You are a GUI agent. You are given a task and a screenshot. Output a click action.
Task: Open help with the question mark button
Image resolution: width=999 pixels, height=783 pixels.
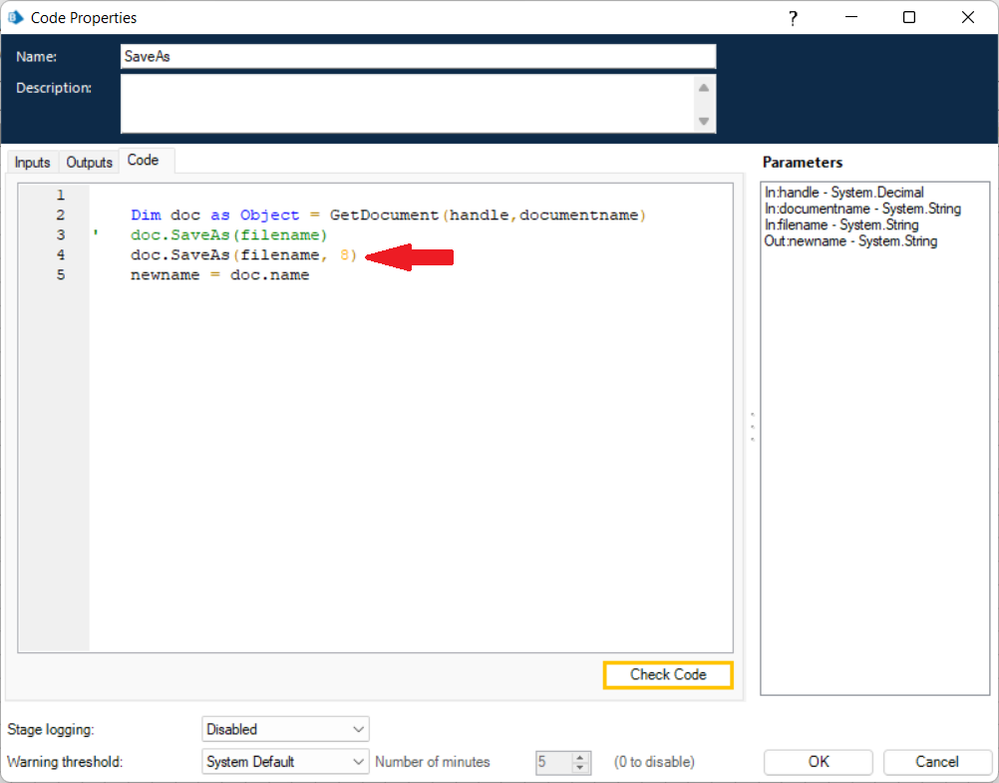(x=793, y=17)
